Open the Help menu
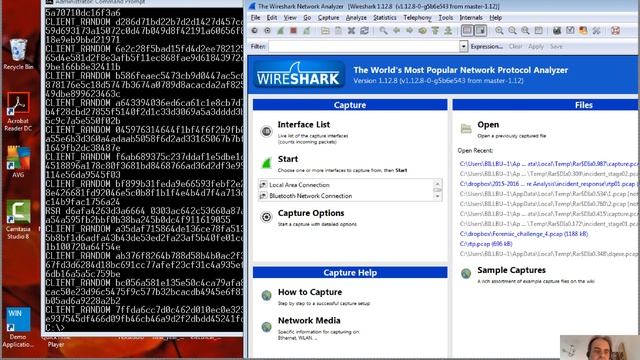 495,18
